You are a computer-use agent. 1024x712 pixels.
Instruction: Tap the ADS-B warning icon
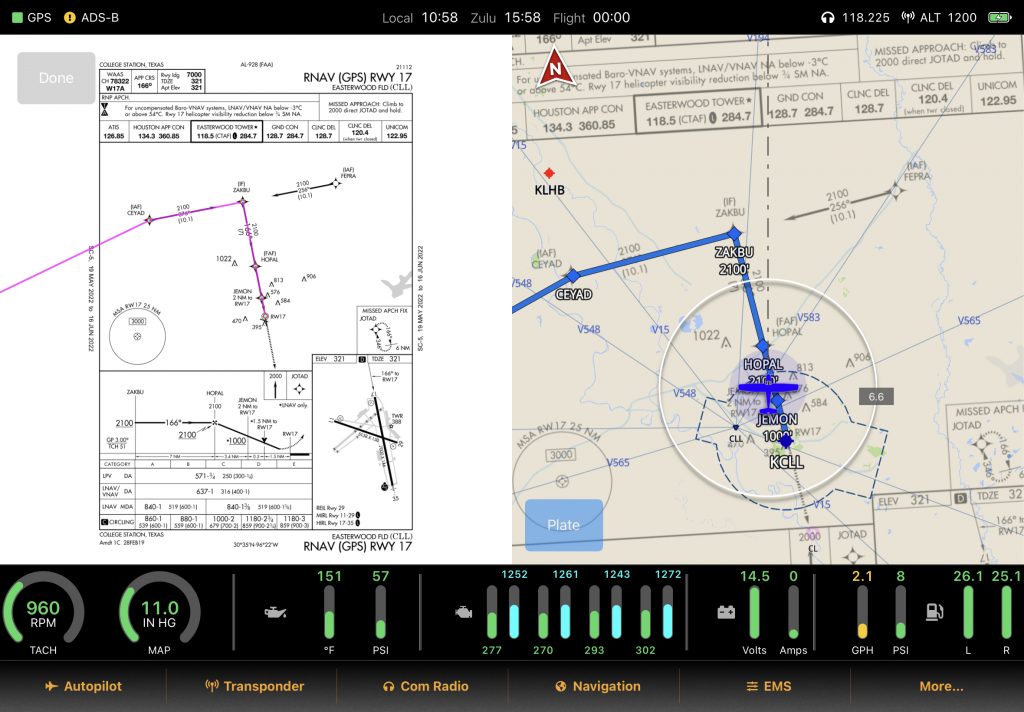pos(70,18)
